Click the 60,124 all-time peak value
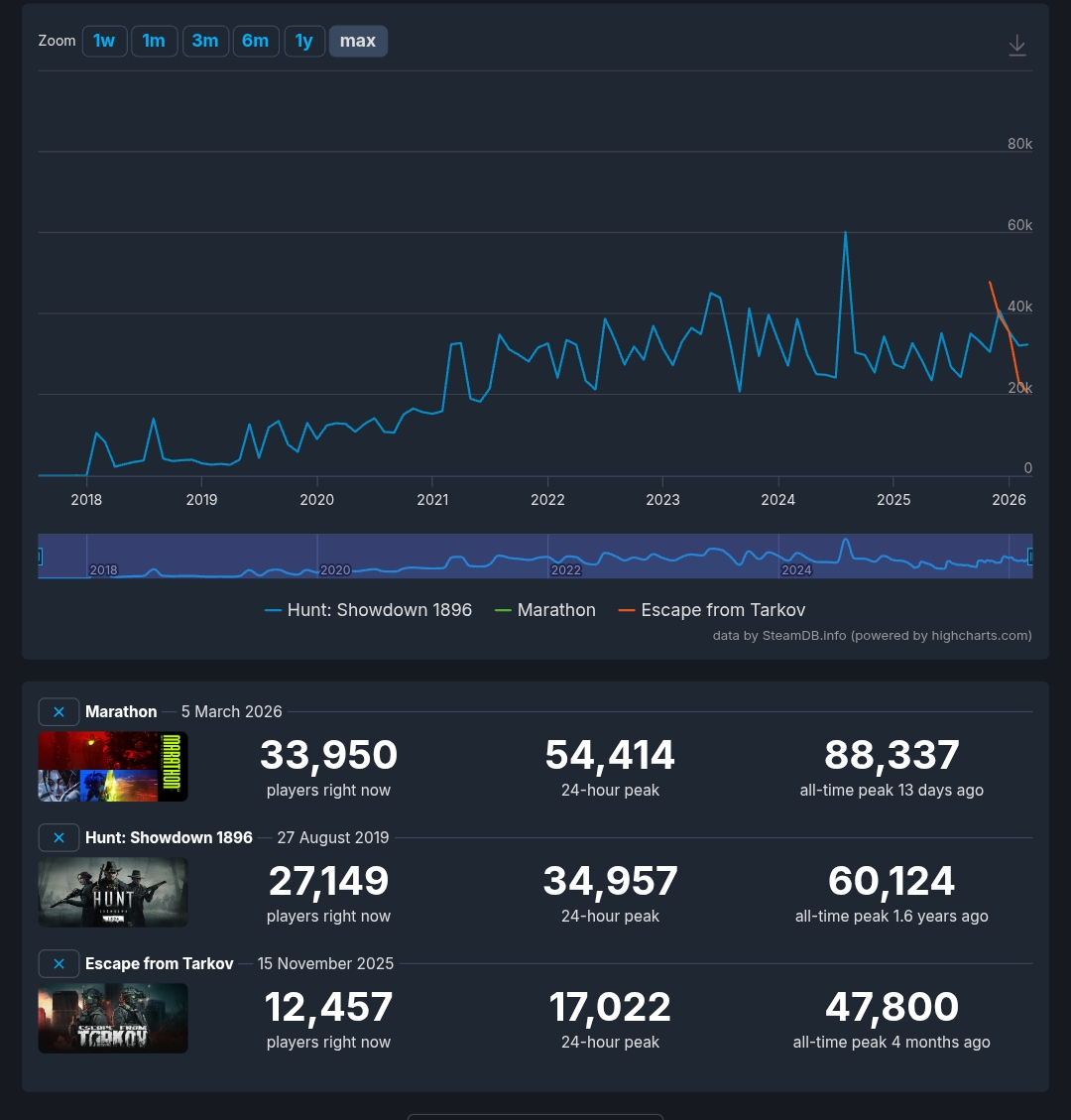This screenshot has height=1120, width=1071. [x=892, y=881]
